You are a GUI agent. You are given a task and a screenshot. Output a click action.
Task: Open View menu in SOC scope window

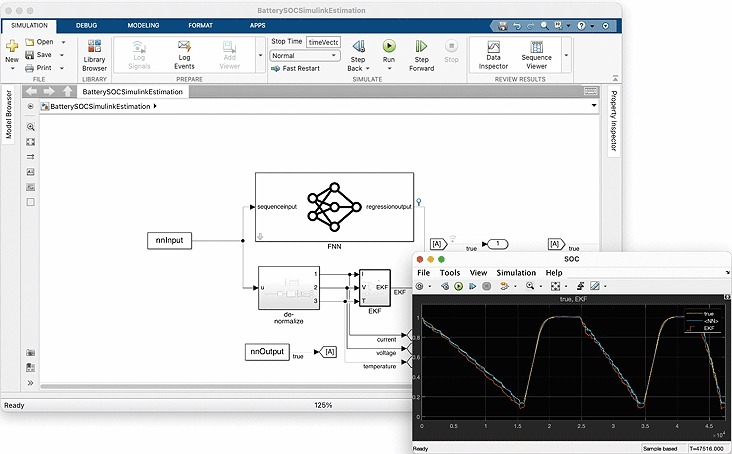click(x=478, y=273)
